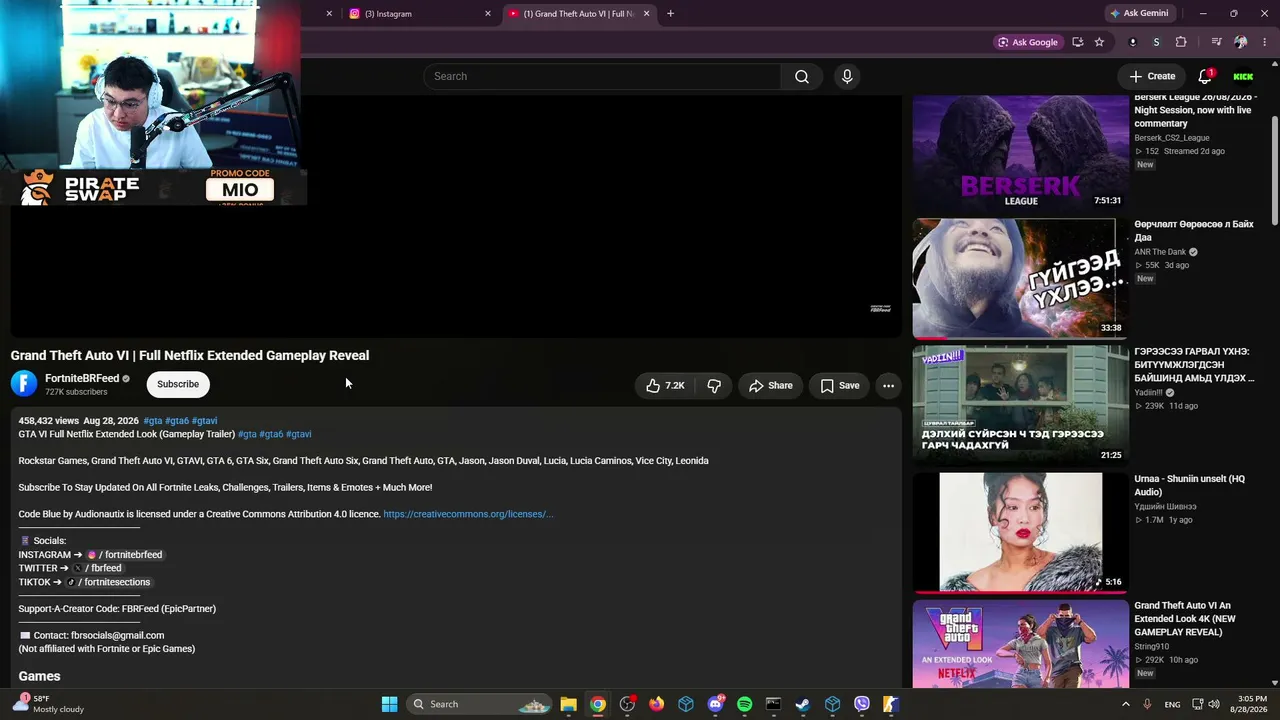The height and width of the screenshot is (720, 1280).
Task: Open Chrome three-dot menu
Action: (1265, 42)
